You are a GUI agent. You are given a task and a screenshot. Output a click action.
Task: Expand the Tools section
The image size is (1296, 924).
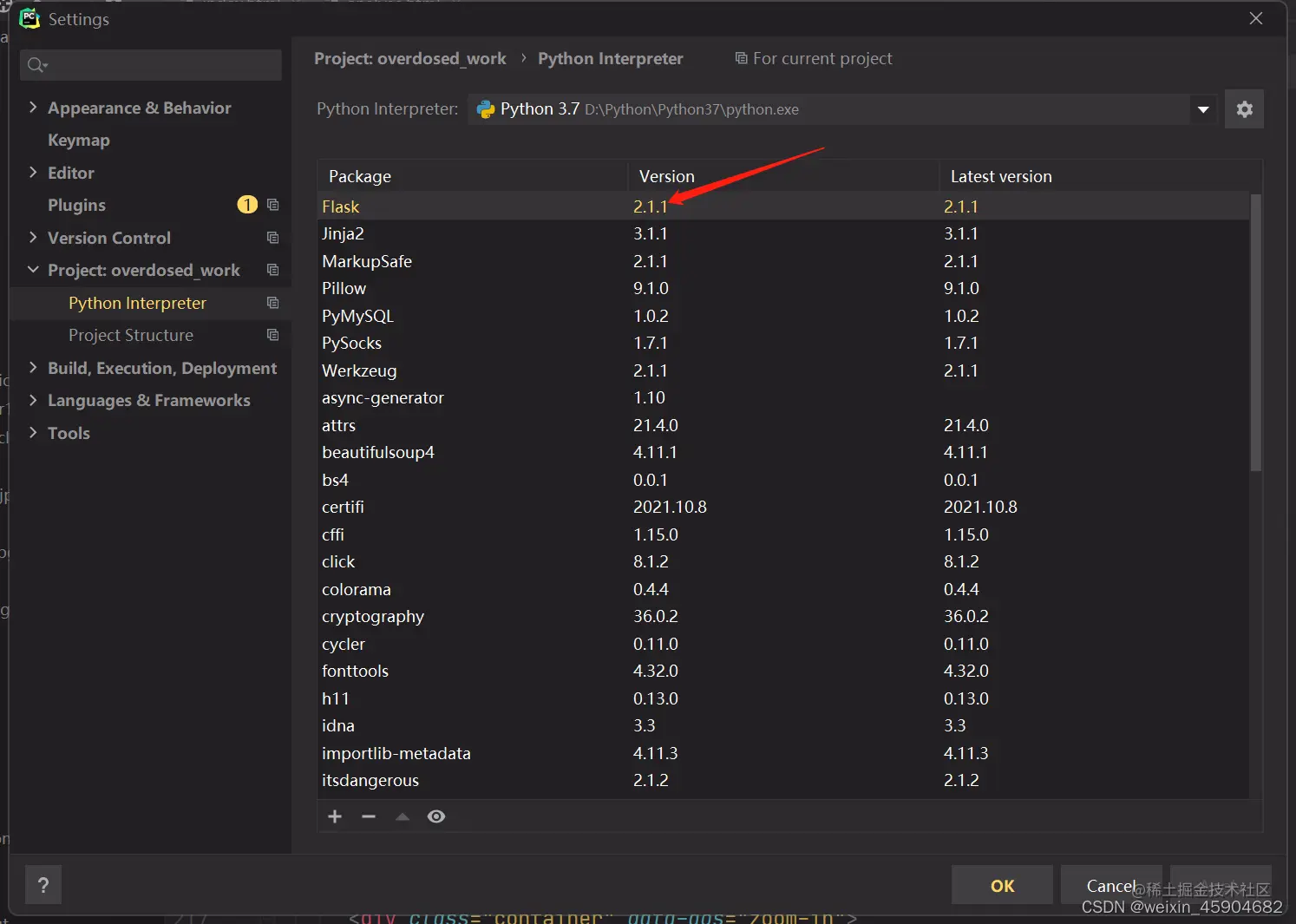click(33, 432)
